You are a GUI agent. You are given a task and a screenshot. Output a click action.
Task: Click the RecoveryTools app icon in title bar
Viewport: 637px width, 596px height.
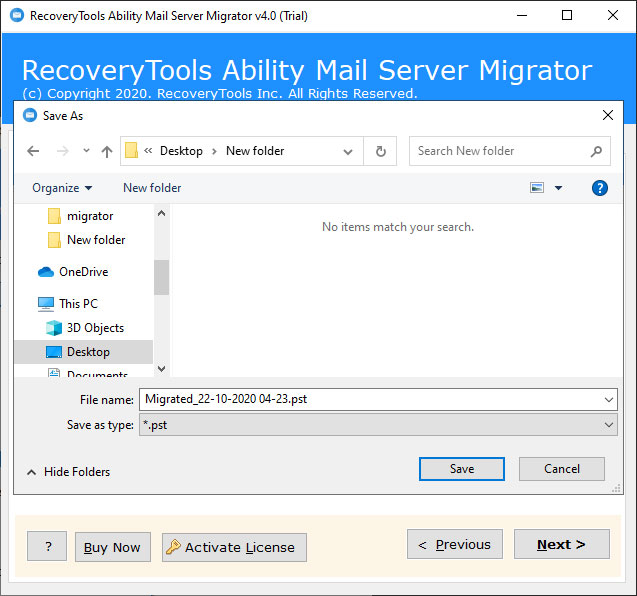point(17,15)
